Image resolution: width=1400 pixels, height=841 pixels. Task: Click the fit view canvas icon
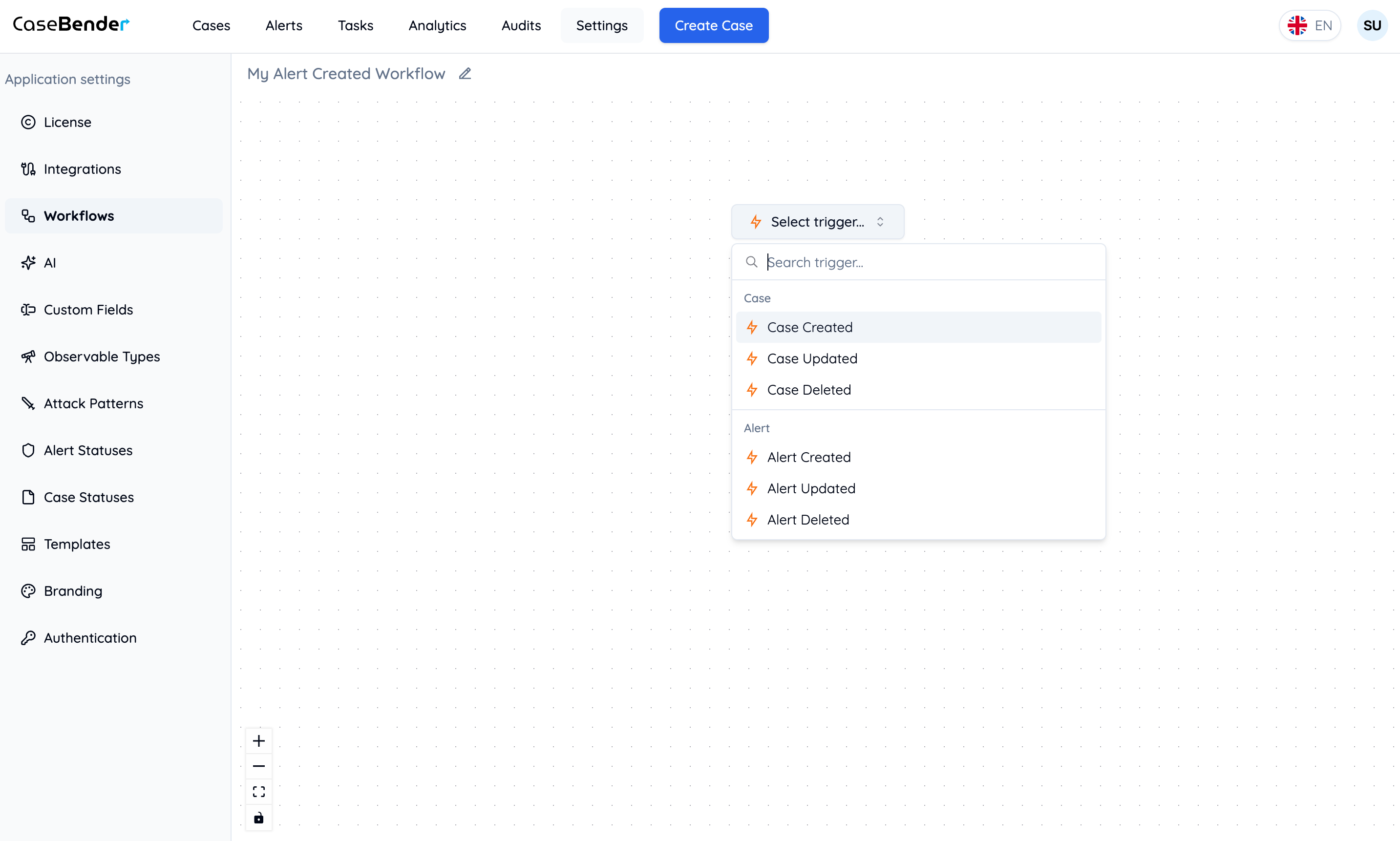tap(258, 792)
